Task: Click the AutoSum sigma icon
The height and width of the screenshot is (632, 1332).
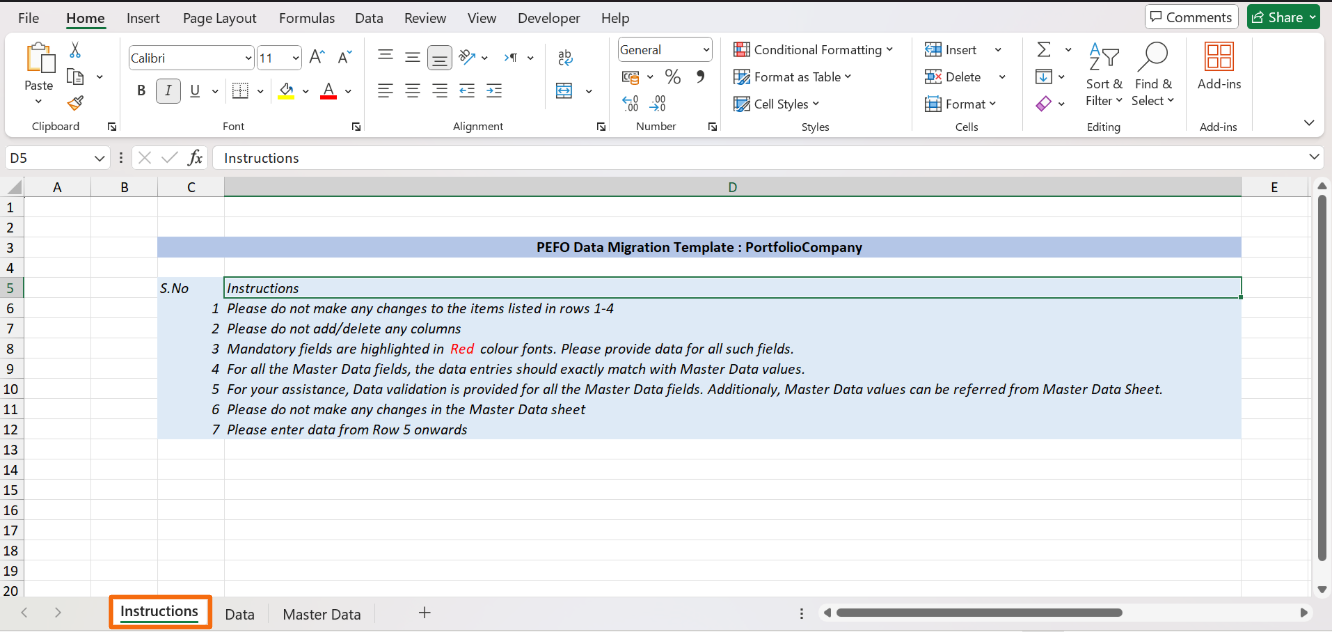Action: click(x=1043, y=50)
